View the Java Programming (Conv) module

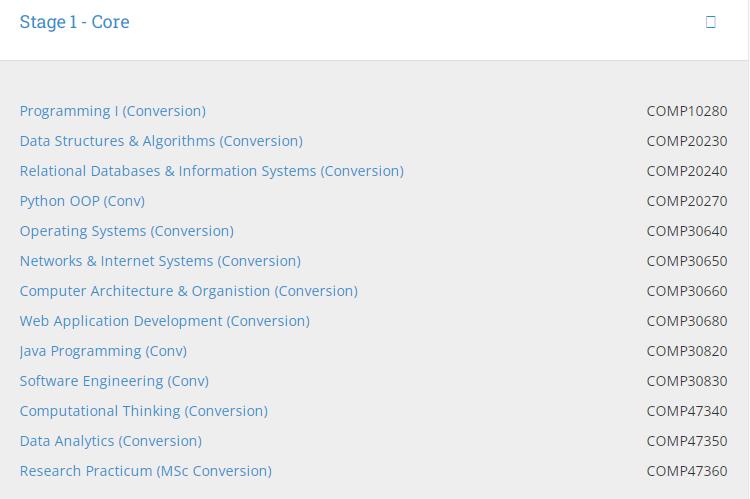coord(103,351)
